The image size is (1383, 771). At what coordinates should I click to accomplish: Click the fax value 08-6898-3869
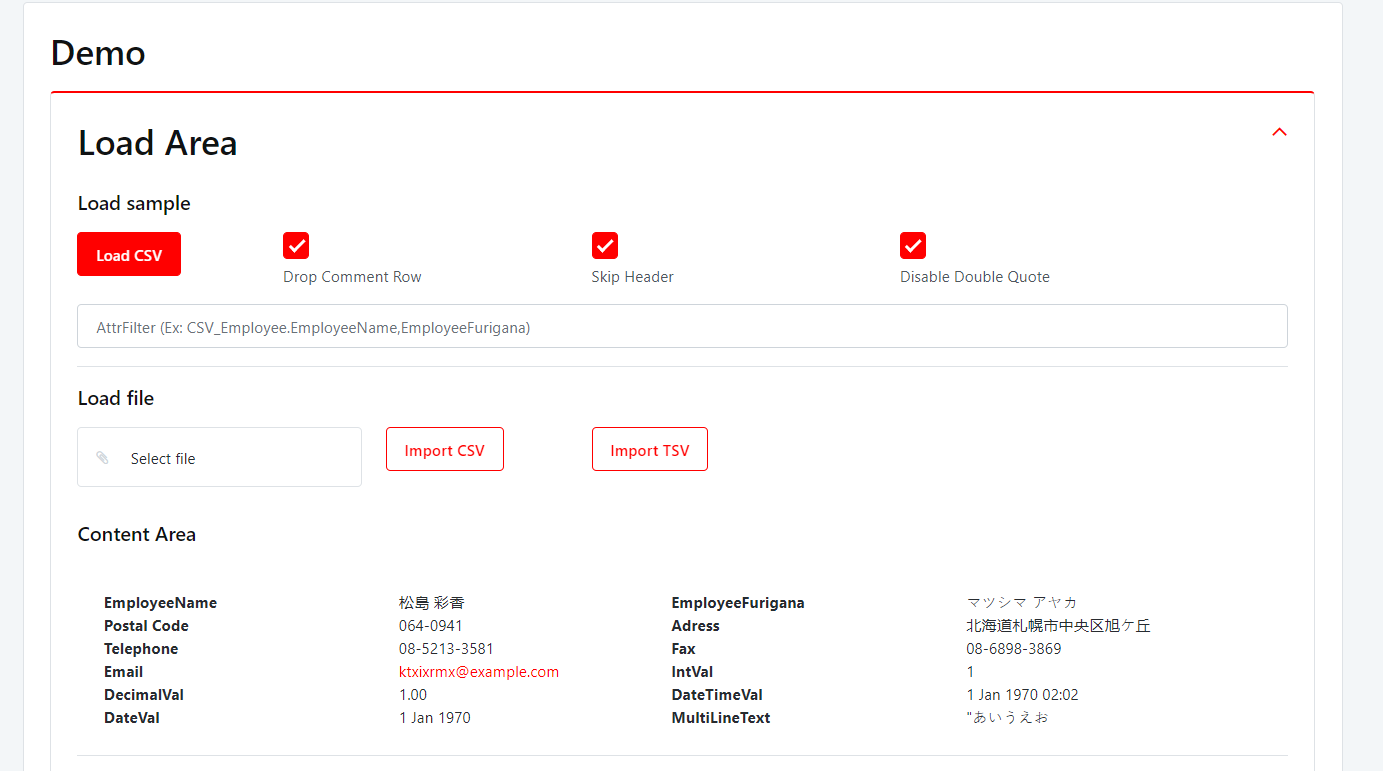1013,649
